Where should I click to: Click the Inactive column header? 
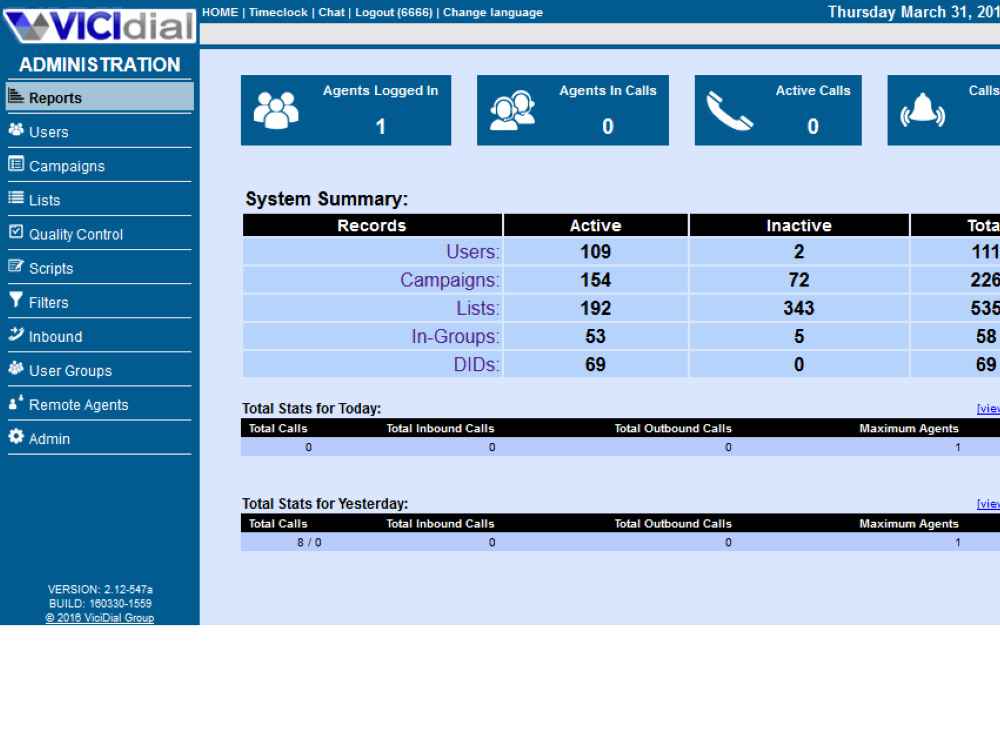(798, 225)
